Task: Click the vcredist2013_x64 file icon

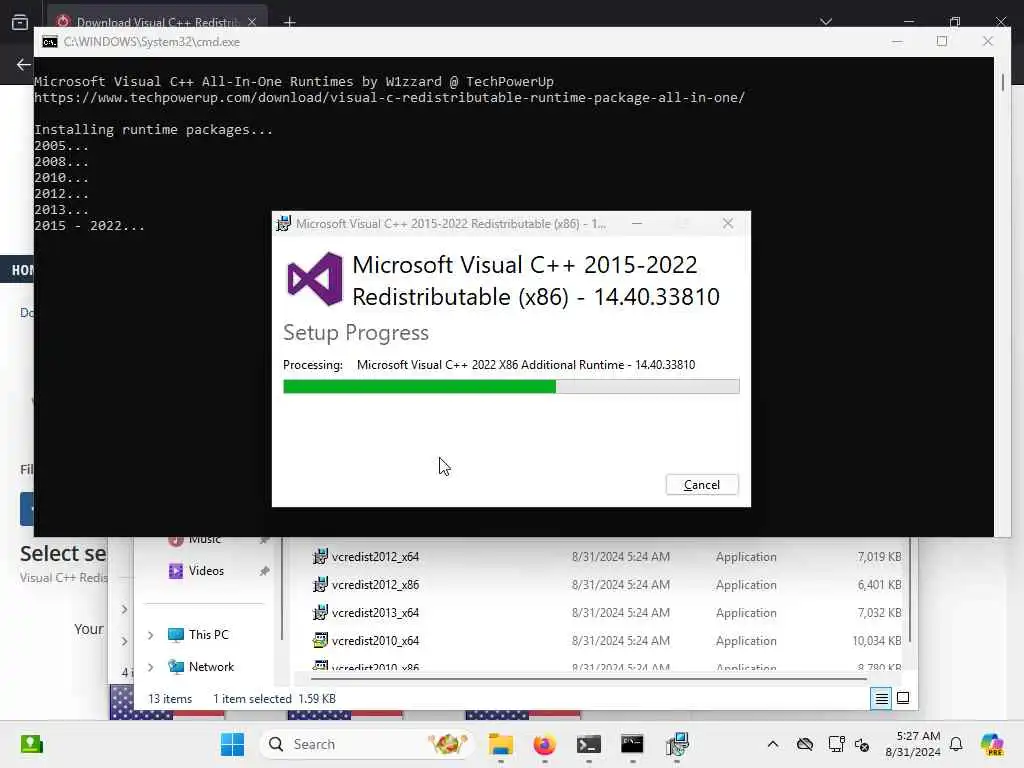Action: point(320,613)
